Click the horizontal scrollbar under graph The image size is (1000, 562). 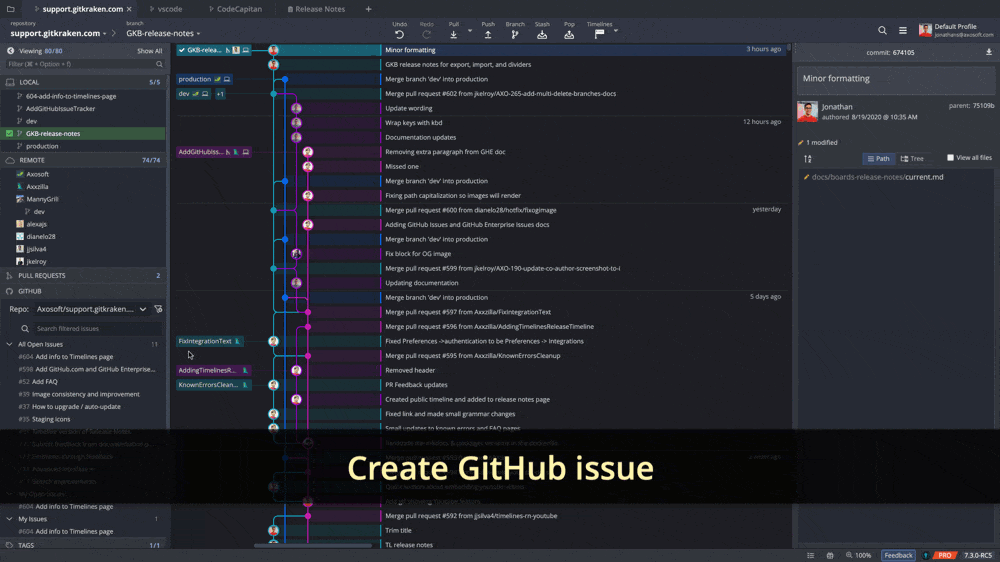click(x=312, y=546)
